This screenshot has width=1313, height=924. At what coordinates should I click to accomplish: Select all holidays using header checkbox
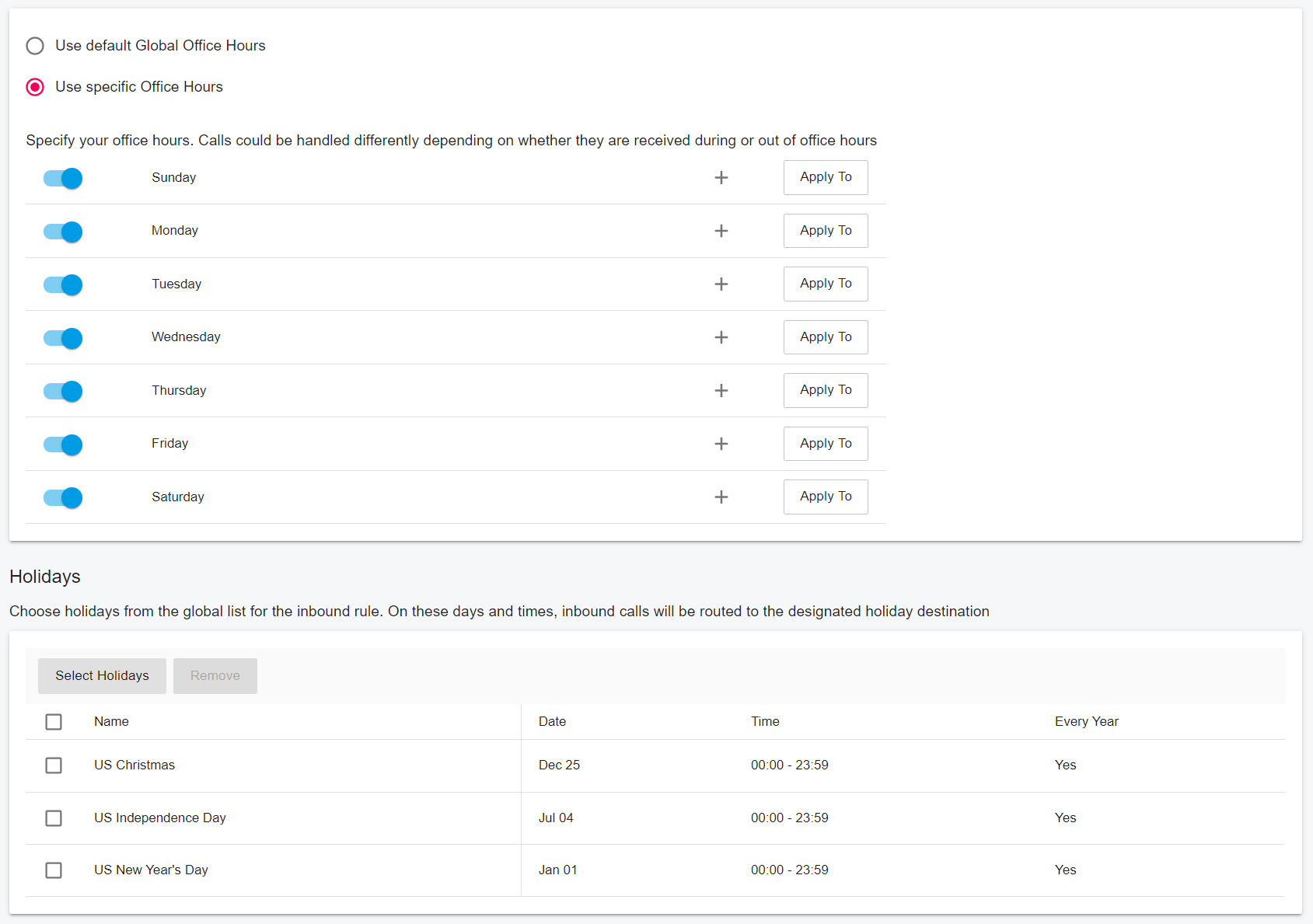(x=54, y=721)
